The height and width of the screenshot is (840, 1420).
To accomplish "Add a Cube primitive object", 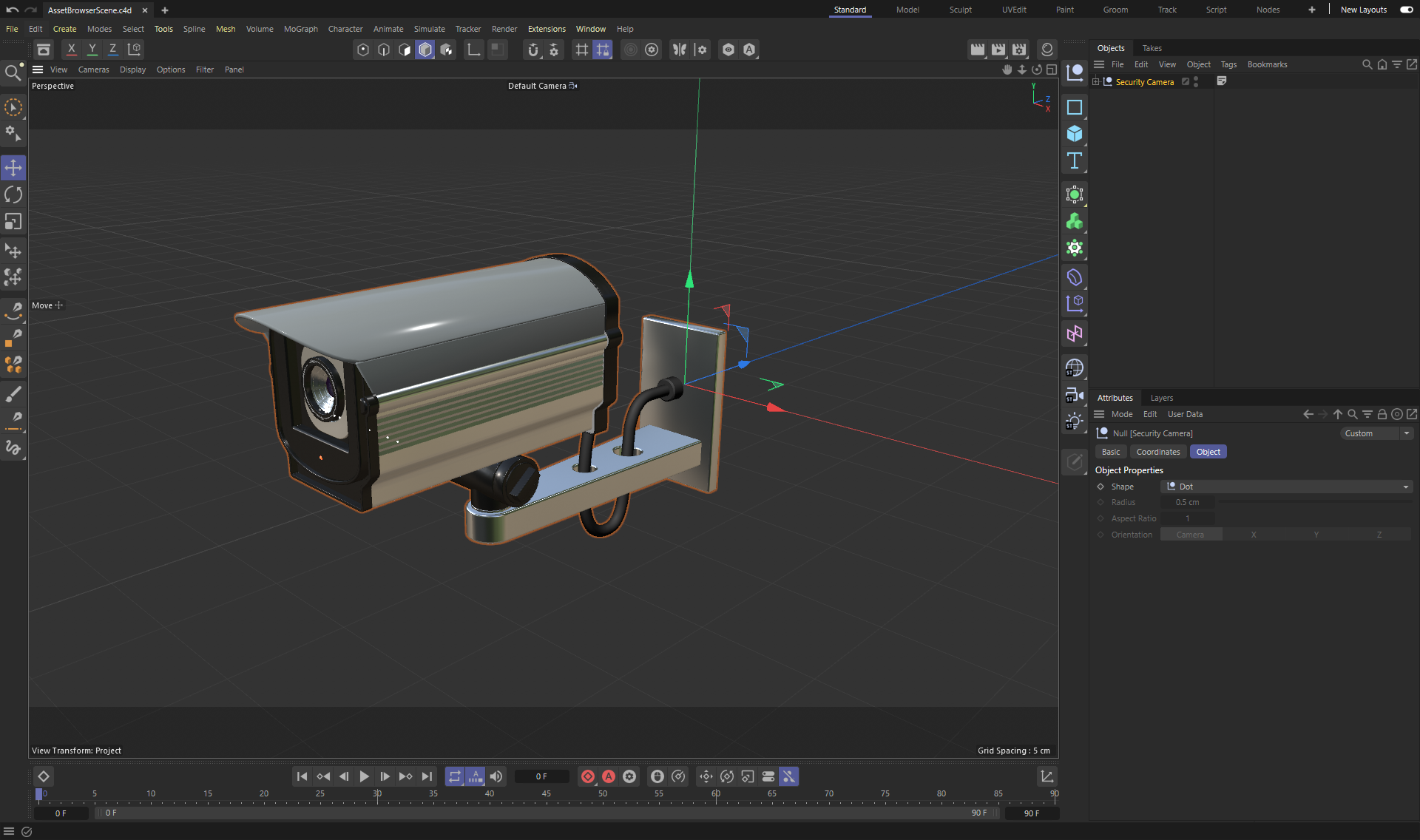I will (1075, 134).
